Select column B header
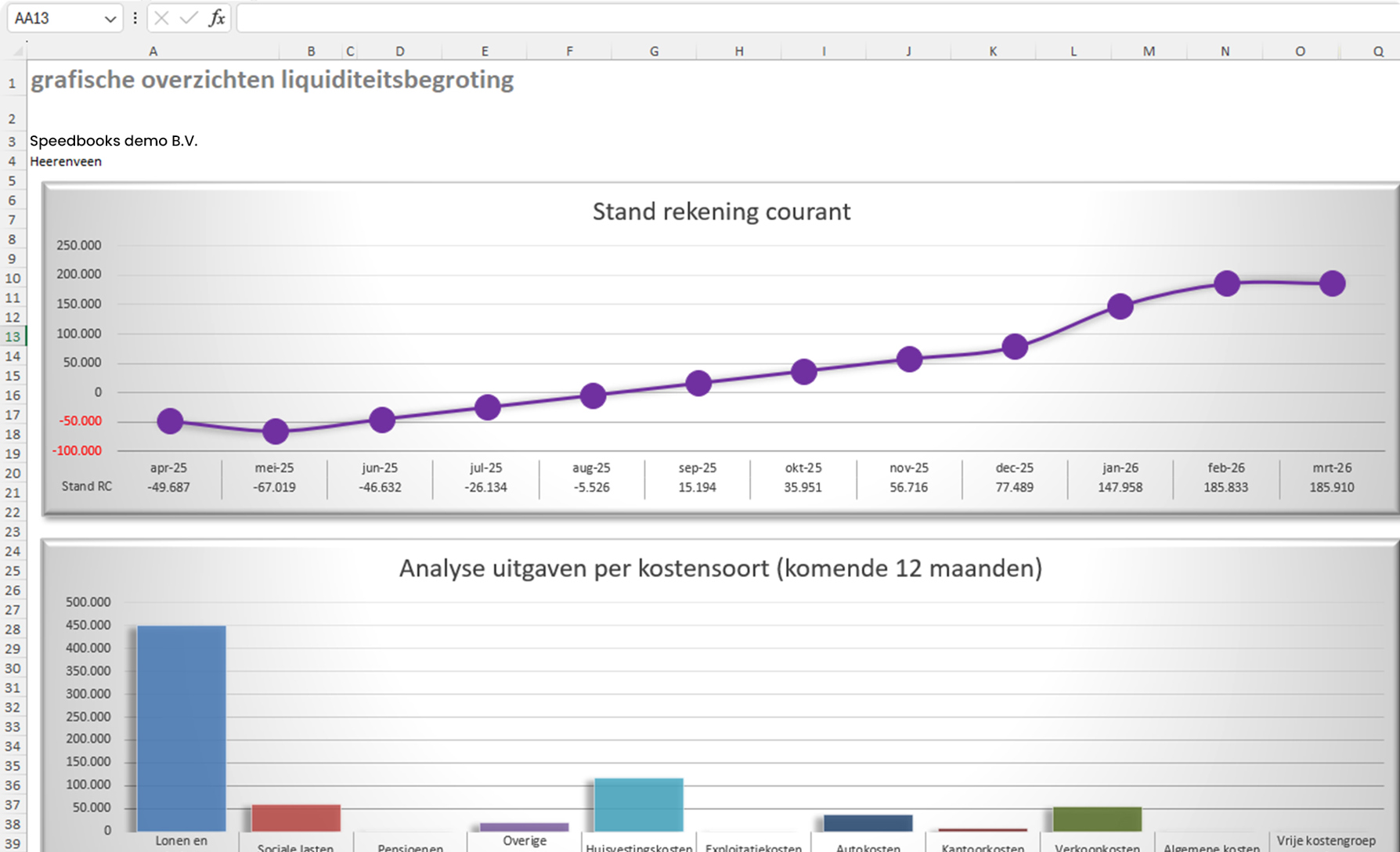This screenshot has width=1400, height=852. pos(311,51)
